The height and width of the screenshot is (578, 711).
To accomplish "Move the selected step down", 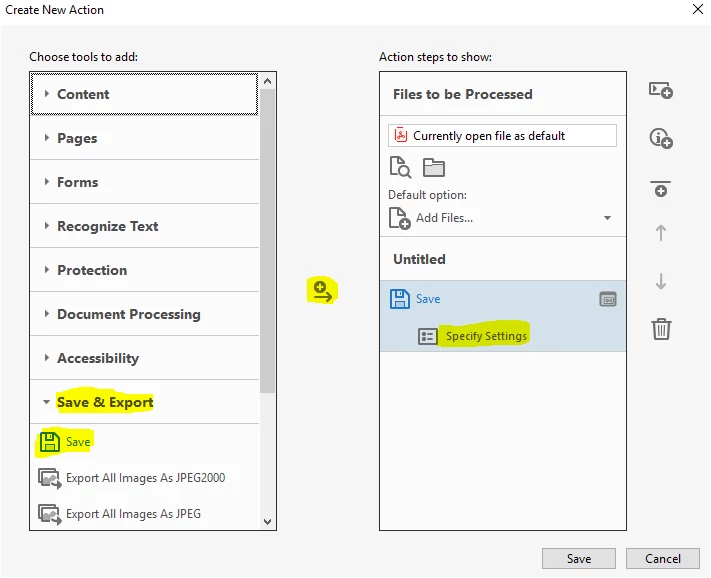I will pyautogui.click(x=661, y=281).
